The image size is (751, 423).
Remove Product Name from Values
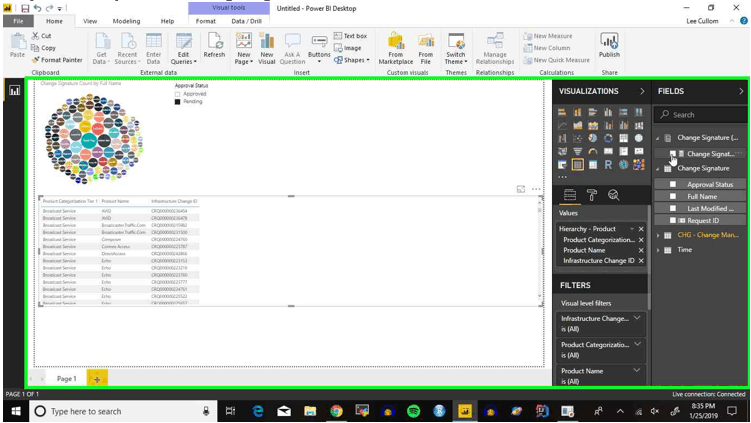tap(641, 250)
